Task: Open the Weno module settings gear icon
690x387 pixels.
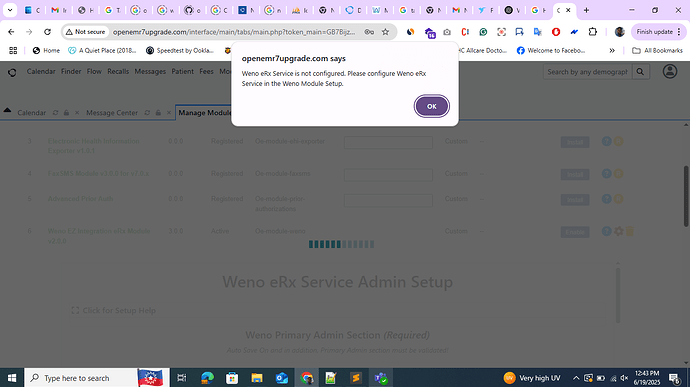Action: click(x=618, y=231)
